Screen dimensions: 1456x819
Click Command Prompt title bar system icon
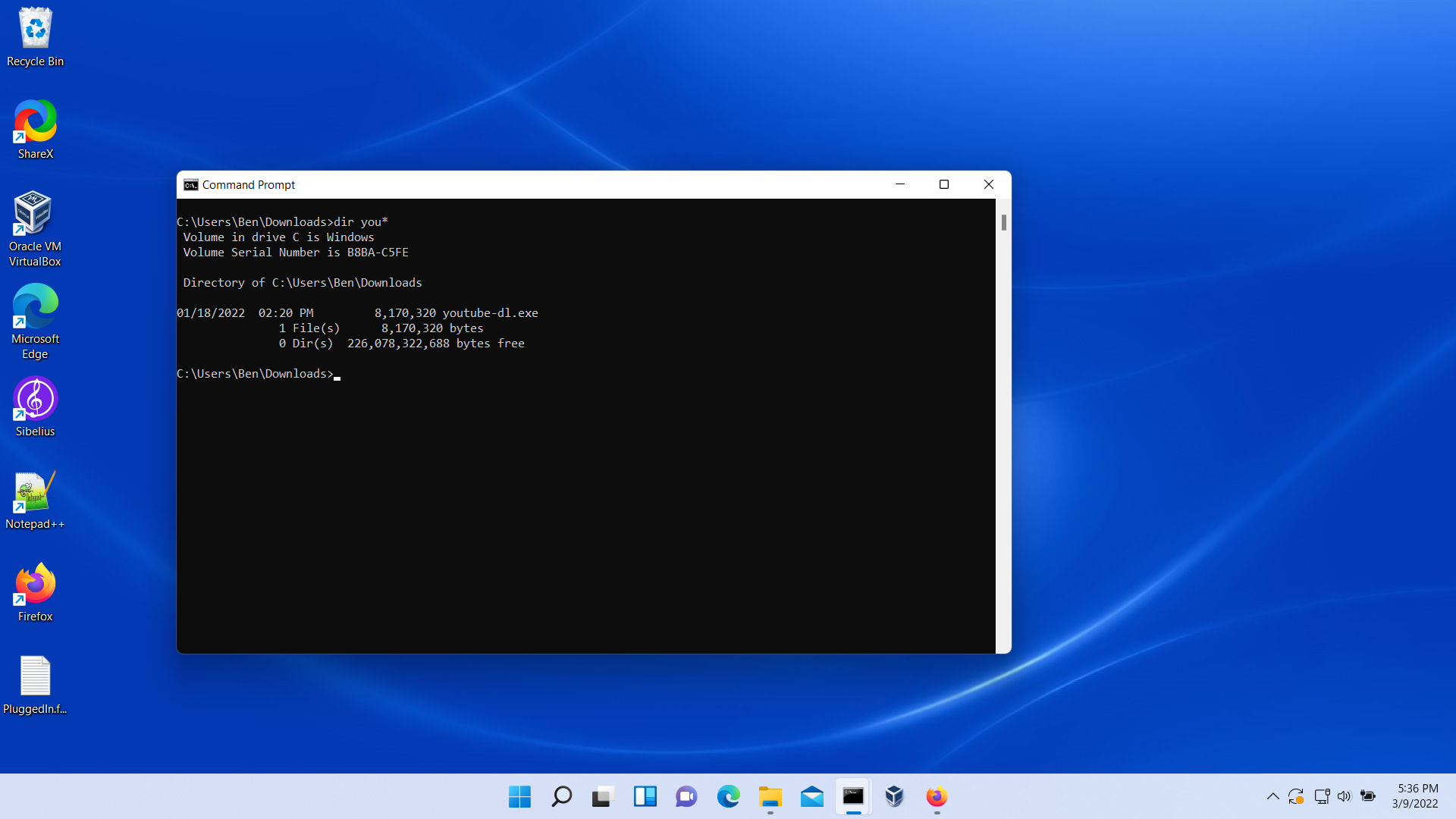coord(191,185)
